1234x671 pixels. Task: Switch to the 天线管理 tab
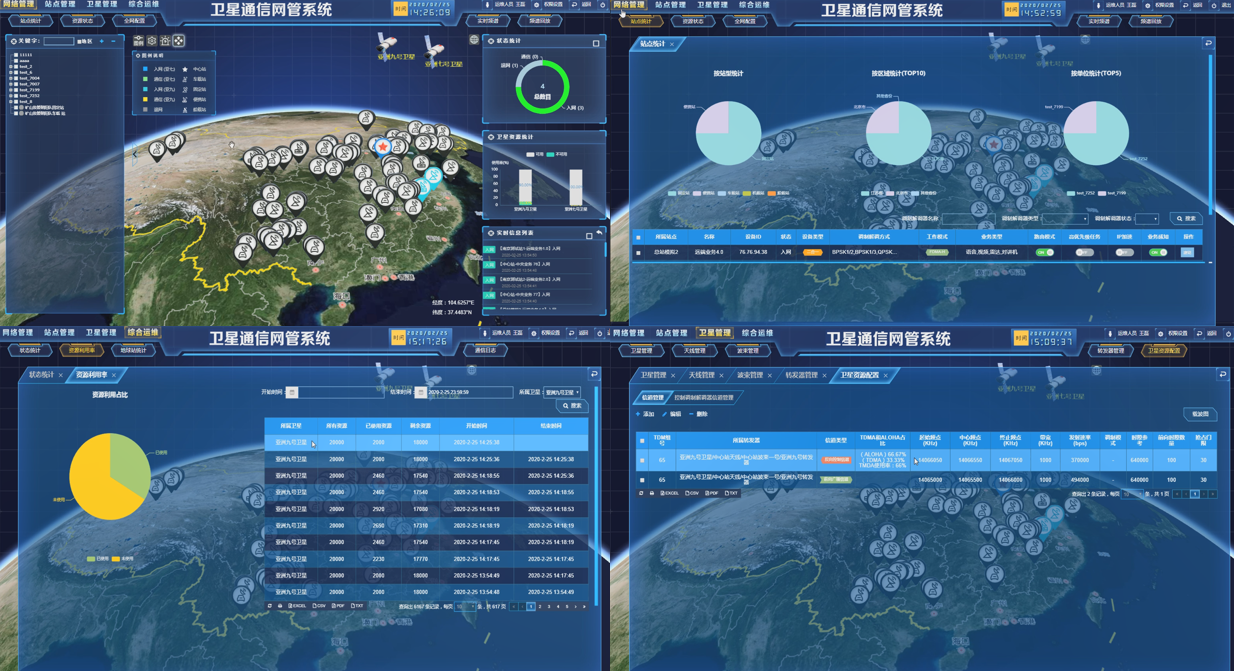pos(702,375)
